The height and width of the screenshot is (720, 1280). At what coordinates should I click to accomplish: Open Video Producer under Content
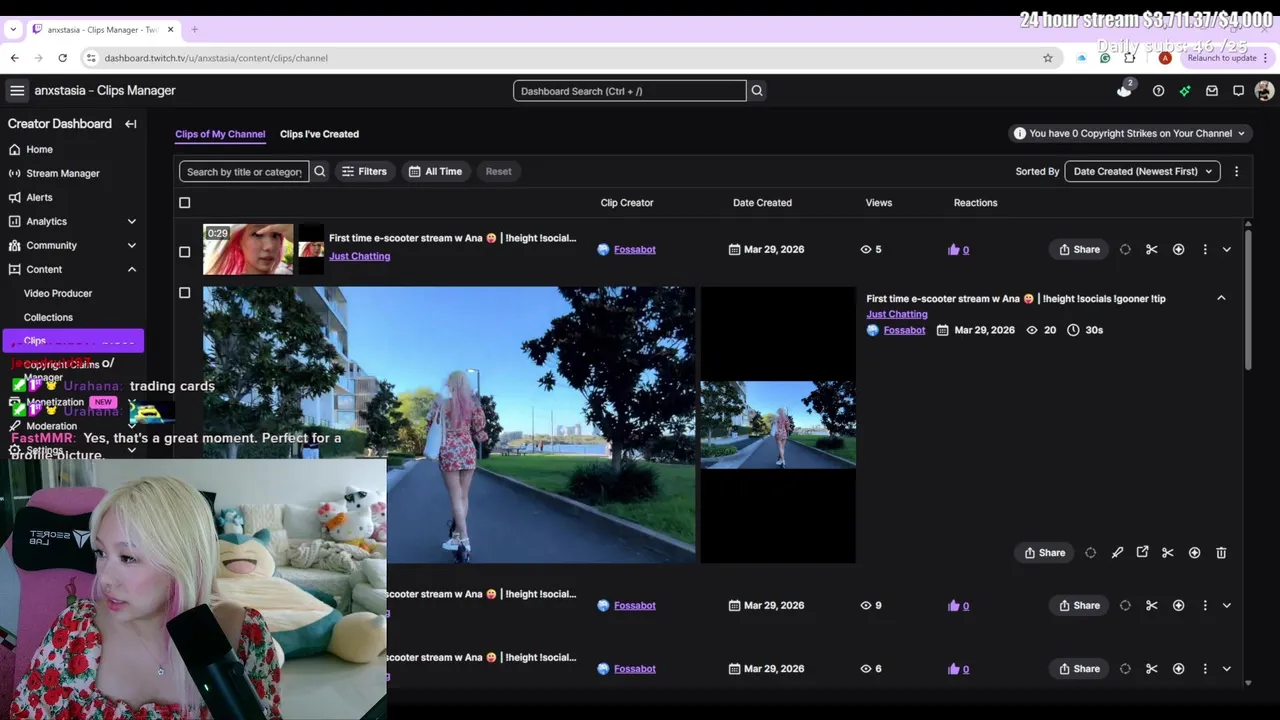(58, 293)
